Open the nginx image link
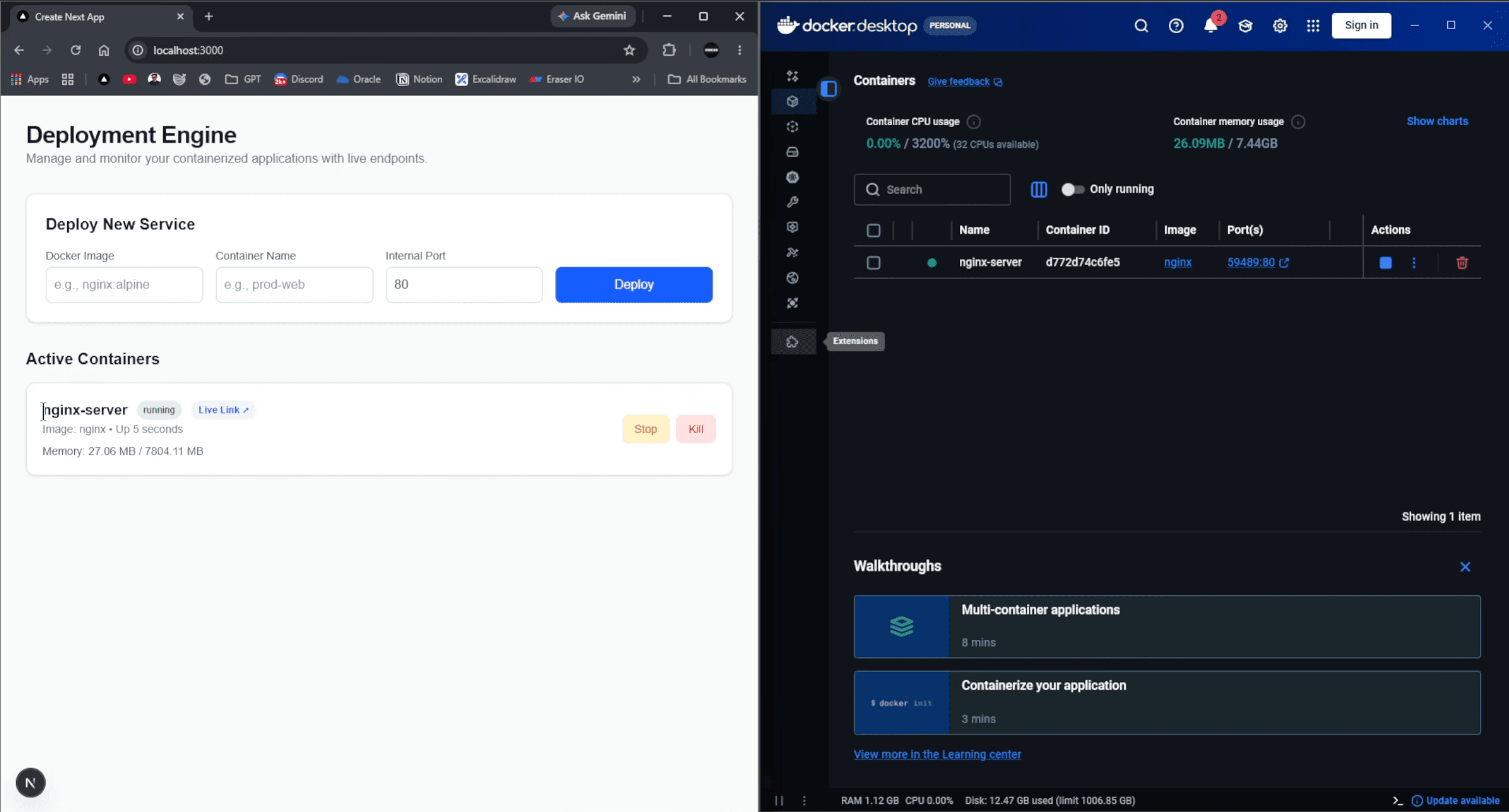Screen dimensions: 1509x812 [x=1178, y=262]
